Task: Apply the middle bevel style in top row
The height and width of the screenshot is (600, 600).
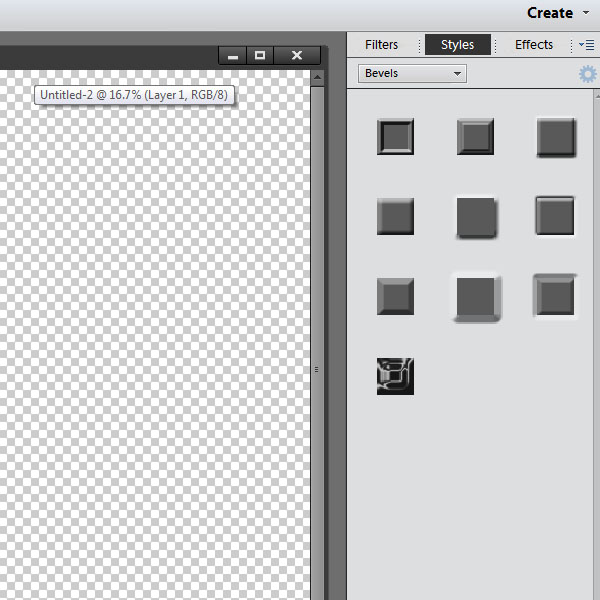Action: (x=475, y=137)
